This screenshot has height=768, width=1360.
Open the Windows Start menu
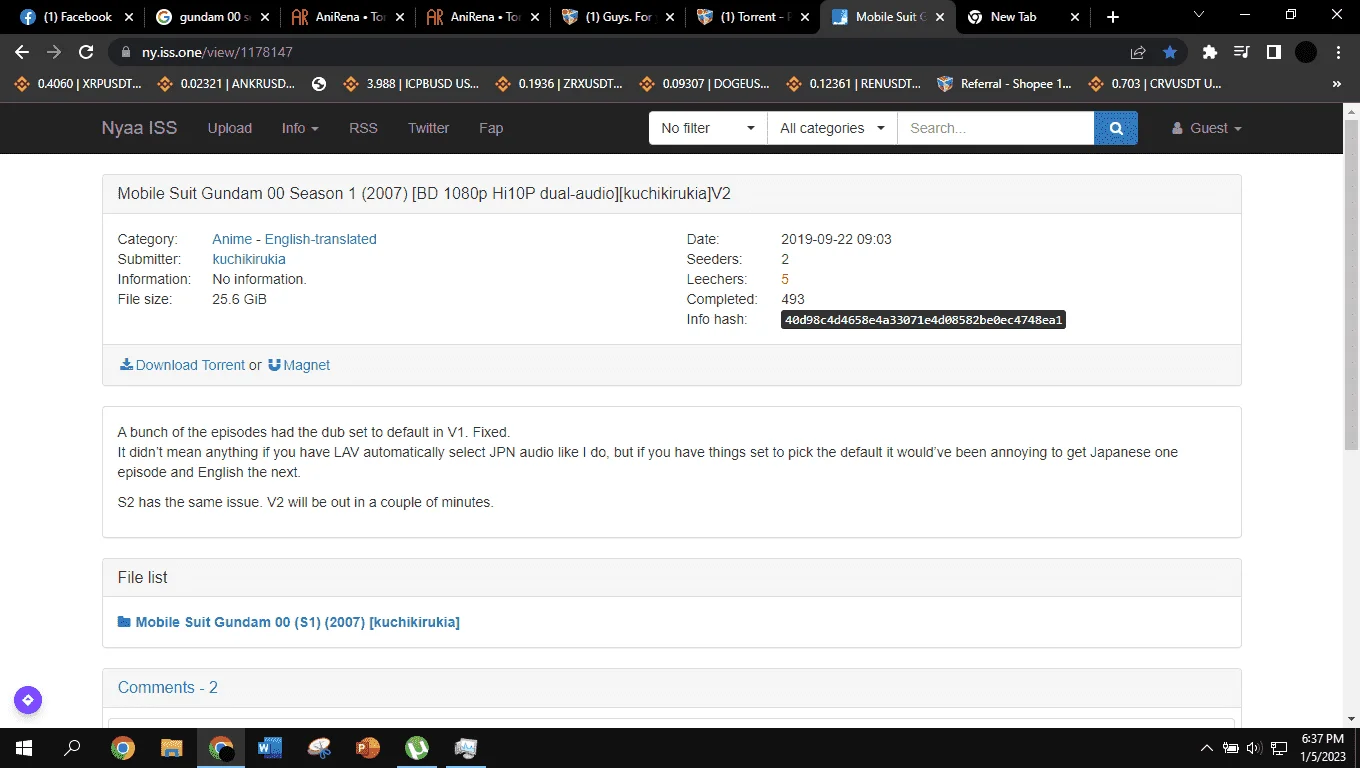(x=23, y=748)
